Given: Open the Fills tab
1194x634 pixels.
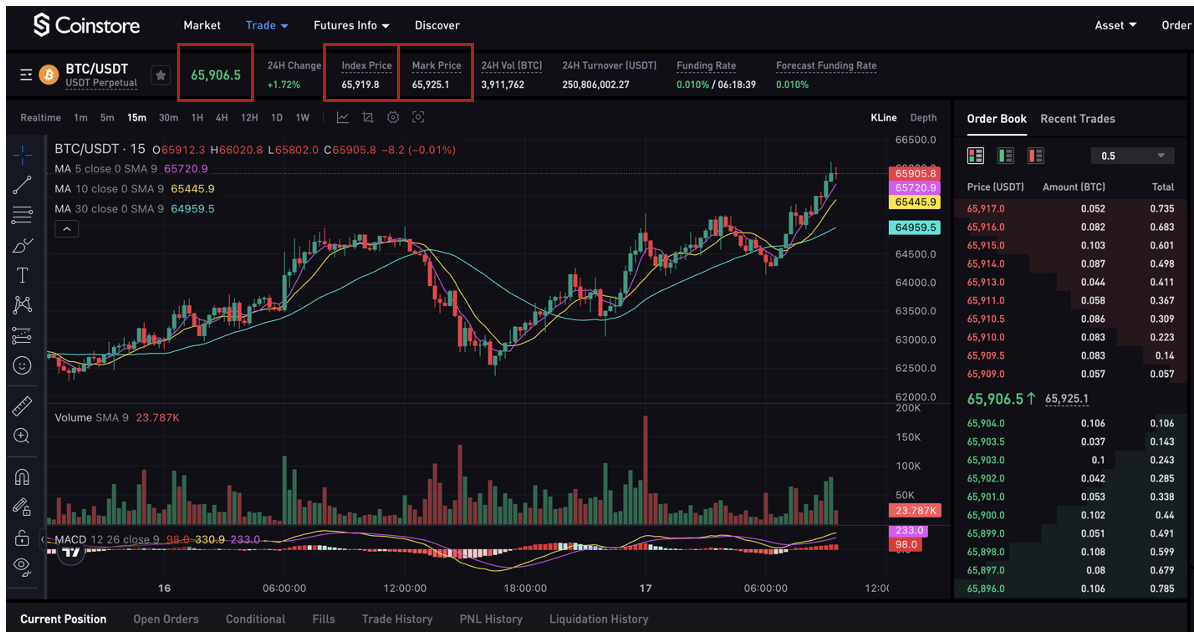Looking at the screenshot, I should click(324, 619).
